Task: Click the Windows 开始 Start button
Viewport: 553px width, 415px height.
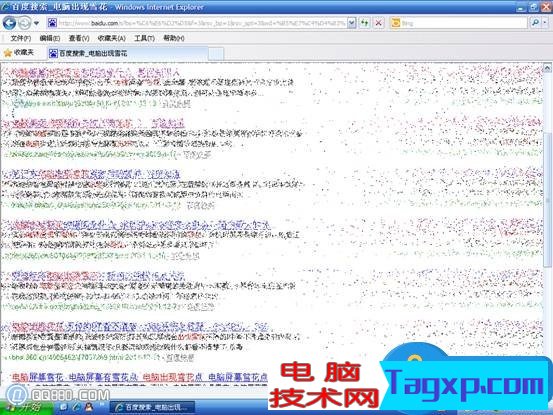Action: [26, 408]
